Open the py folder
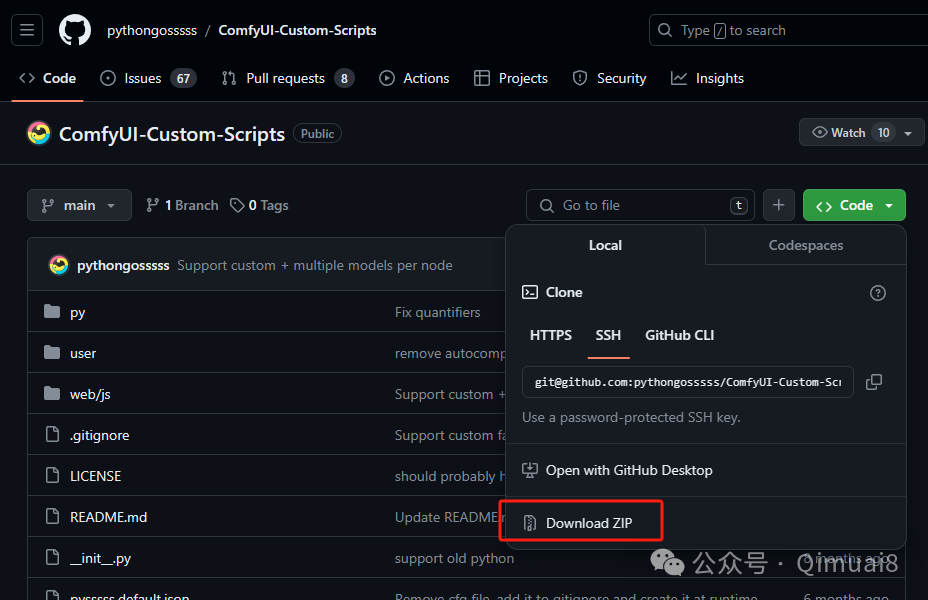Screen dimensions: 928x600 [78, 312]
